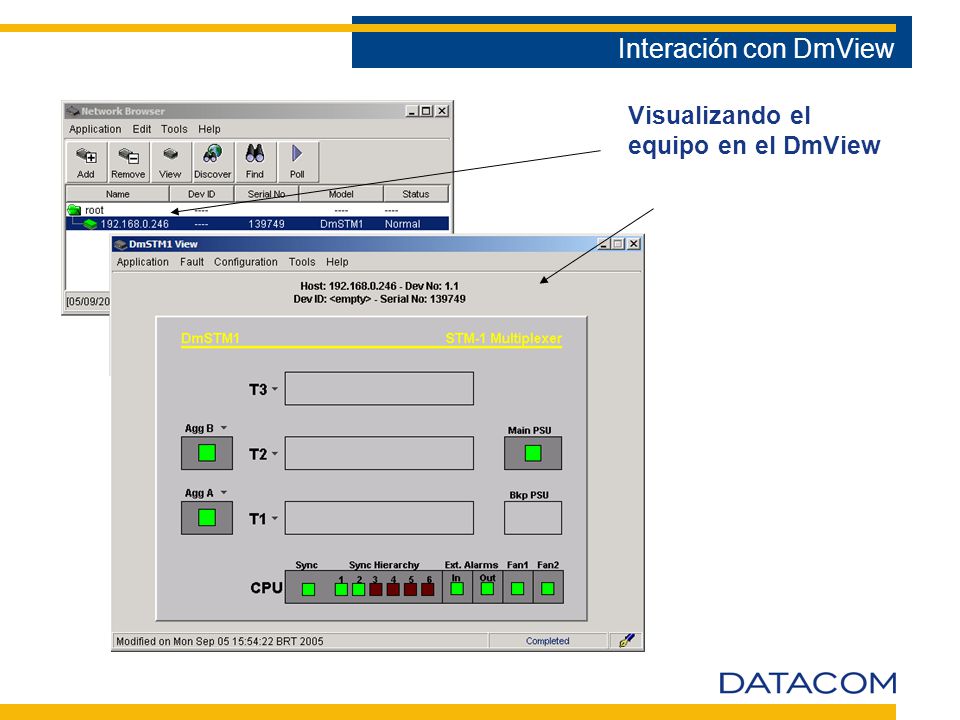Click the Dev ID: <empty> Serial No line
Screen dimensions: 960x720
click(379, 299)
